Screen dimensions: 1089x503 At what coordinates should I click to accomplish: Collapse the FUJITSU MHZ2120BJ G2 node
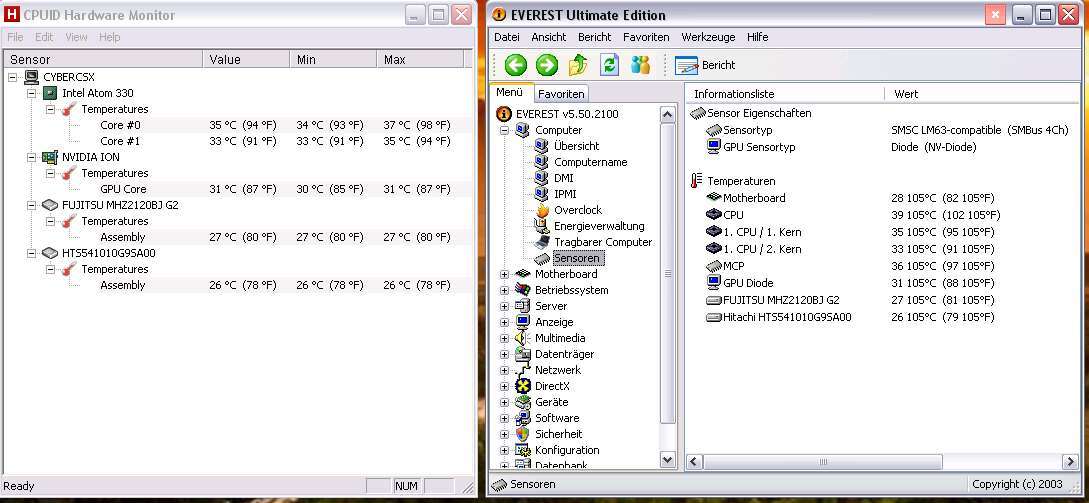[31, 205]
